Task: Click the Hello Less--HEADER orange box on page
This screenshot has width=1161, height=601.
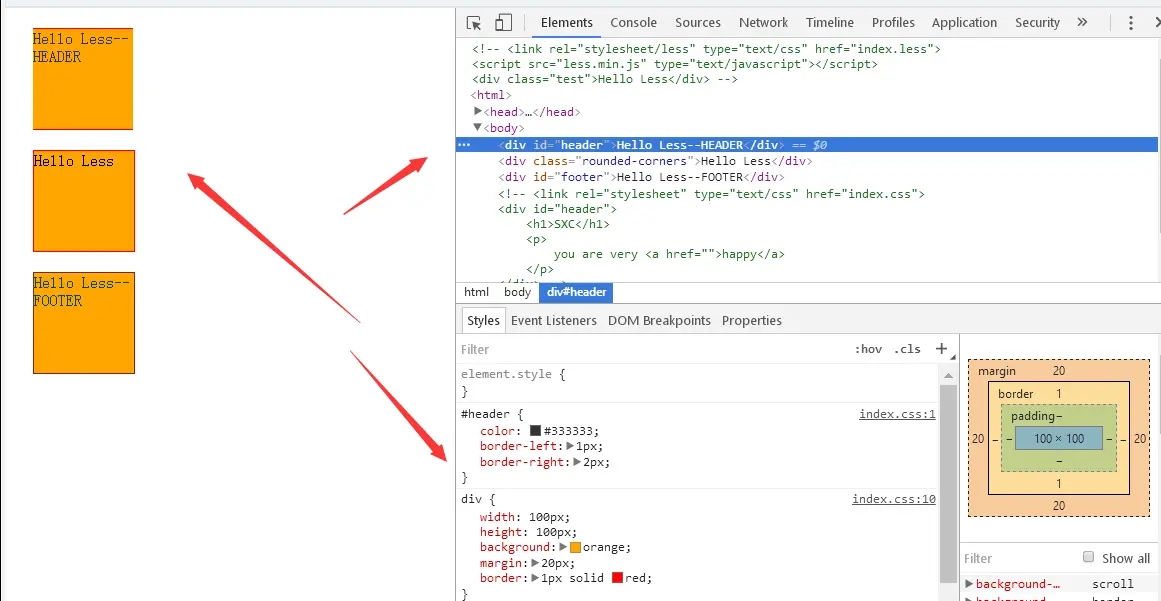Action: click(x=83, y=79)
